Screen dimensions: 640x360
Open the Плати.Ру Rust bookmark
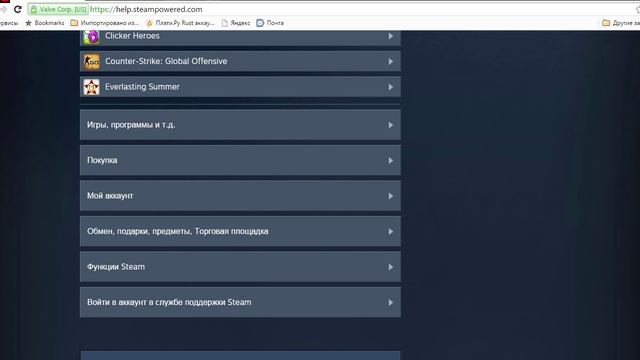180,23
